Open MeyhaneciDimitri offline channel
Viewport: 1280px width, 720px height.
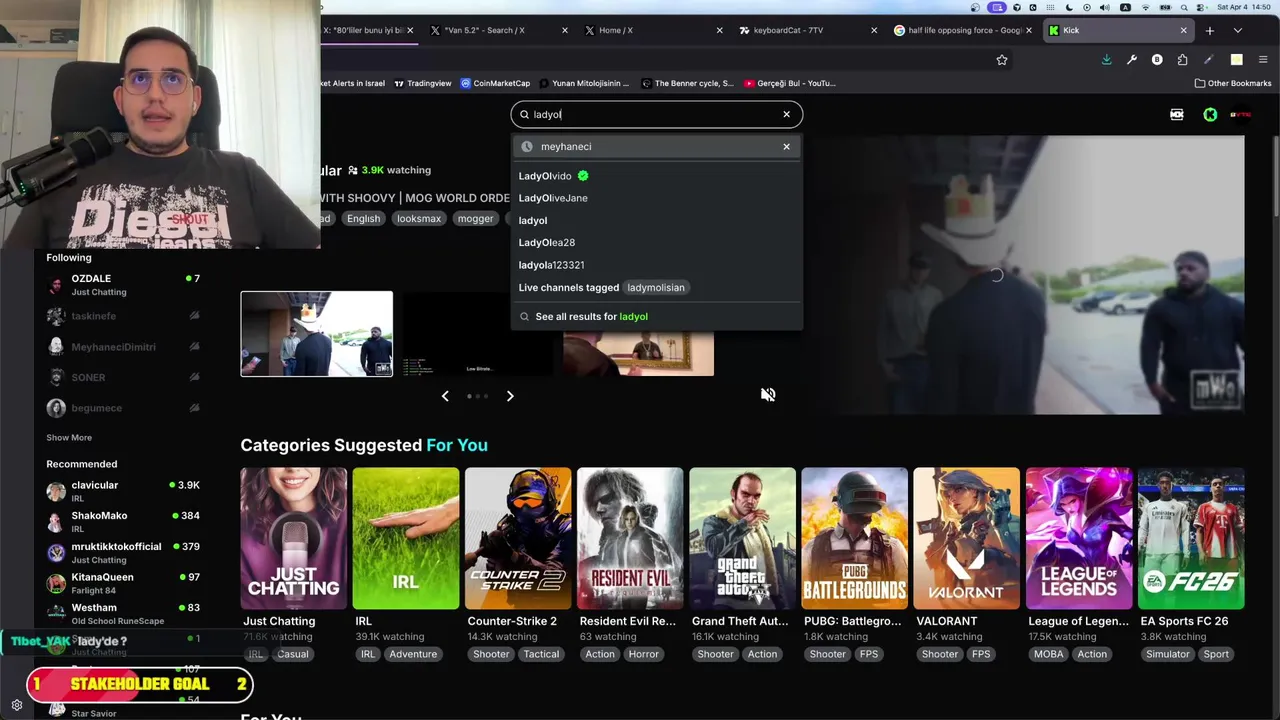(x=123, y=347)
